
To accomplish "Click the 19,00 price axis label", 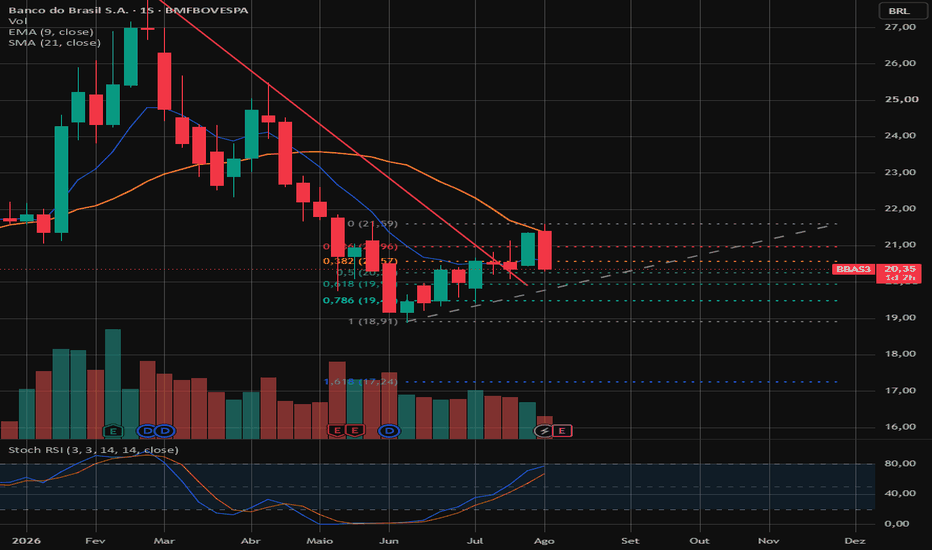I will click(900, 318).
